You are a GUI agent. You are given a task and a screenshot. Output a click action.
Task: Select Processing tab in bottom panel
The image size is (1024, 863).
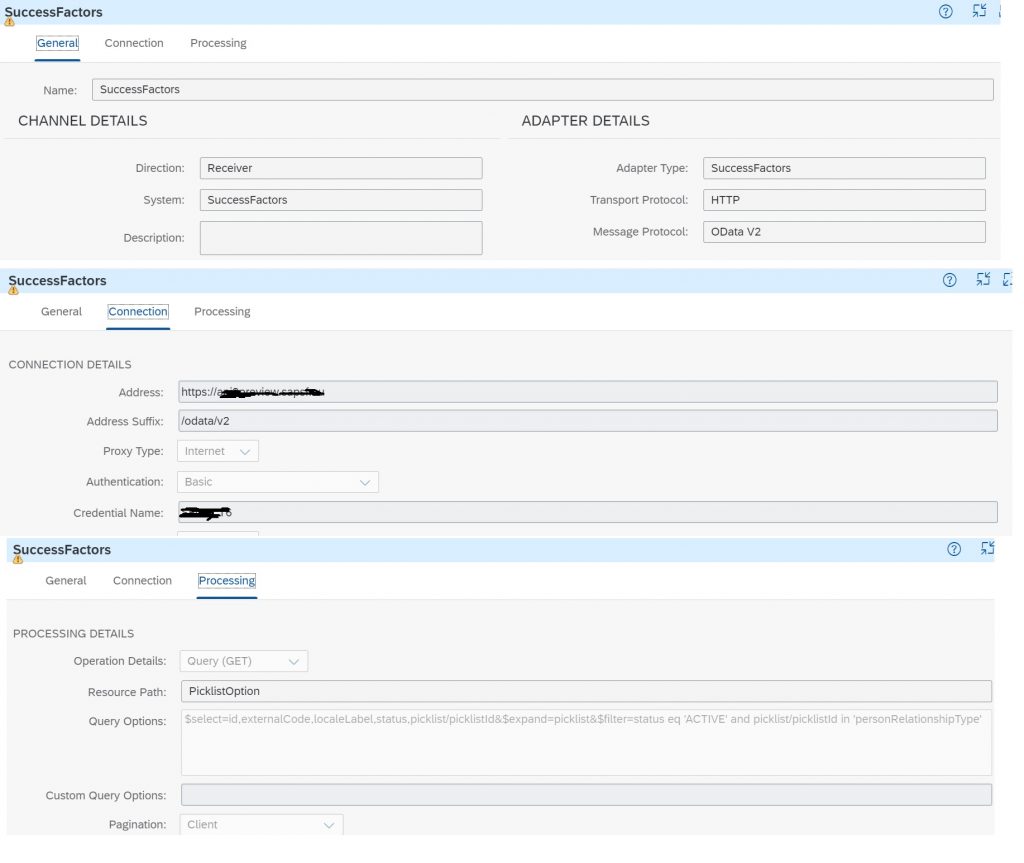(227, 581)
